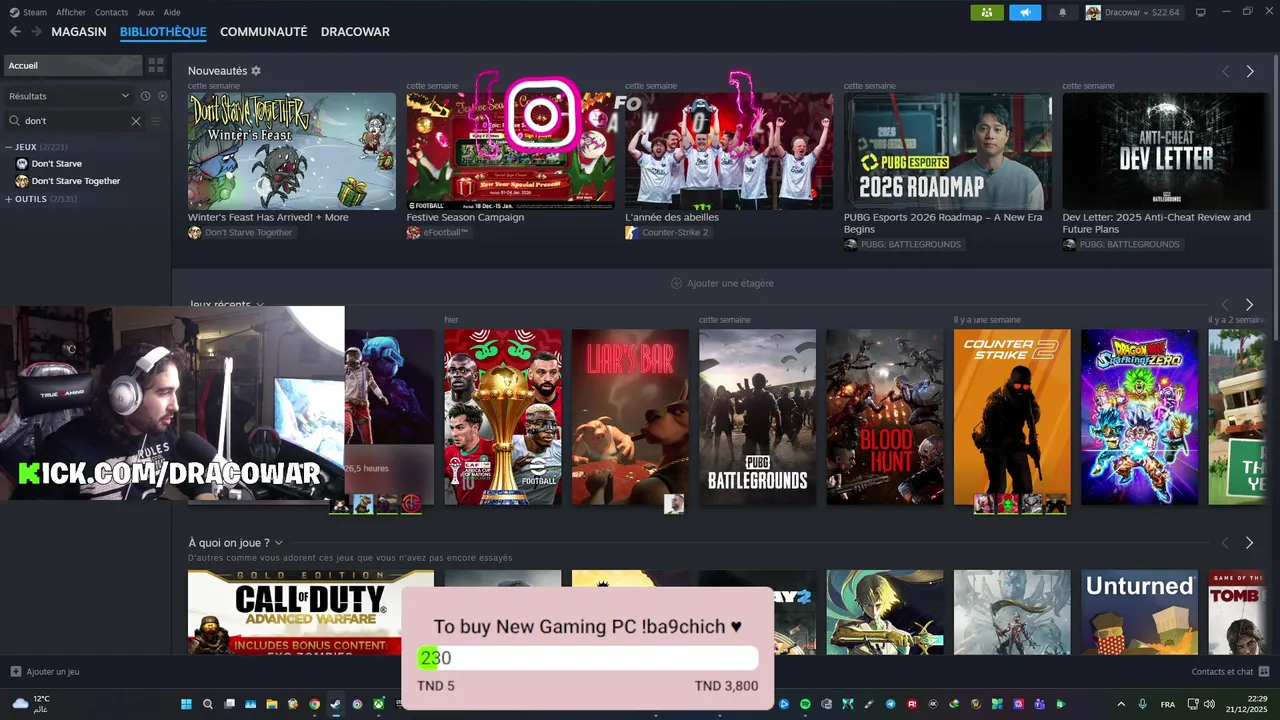This screenshot has width=1280, height=720.
Task: Open L'année des abeilles news
Action: click(x=672, y=217)
